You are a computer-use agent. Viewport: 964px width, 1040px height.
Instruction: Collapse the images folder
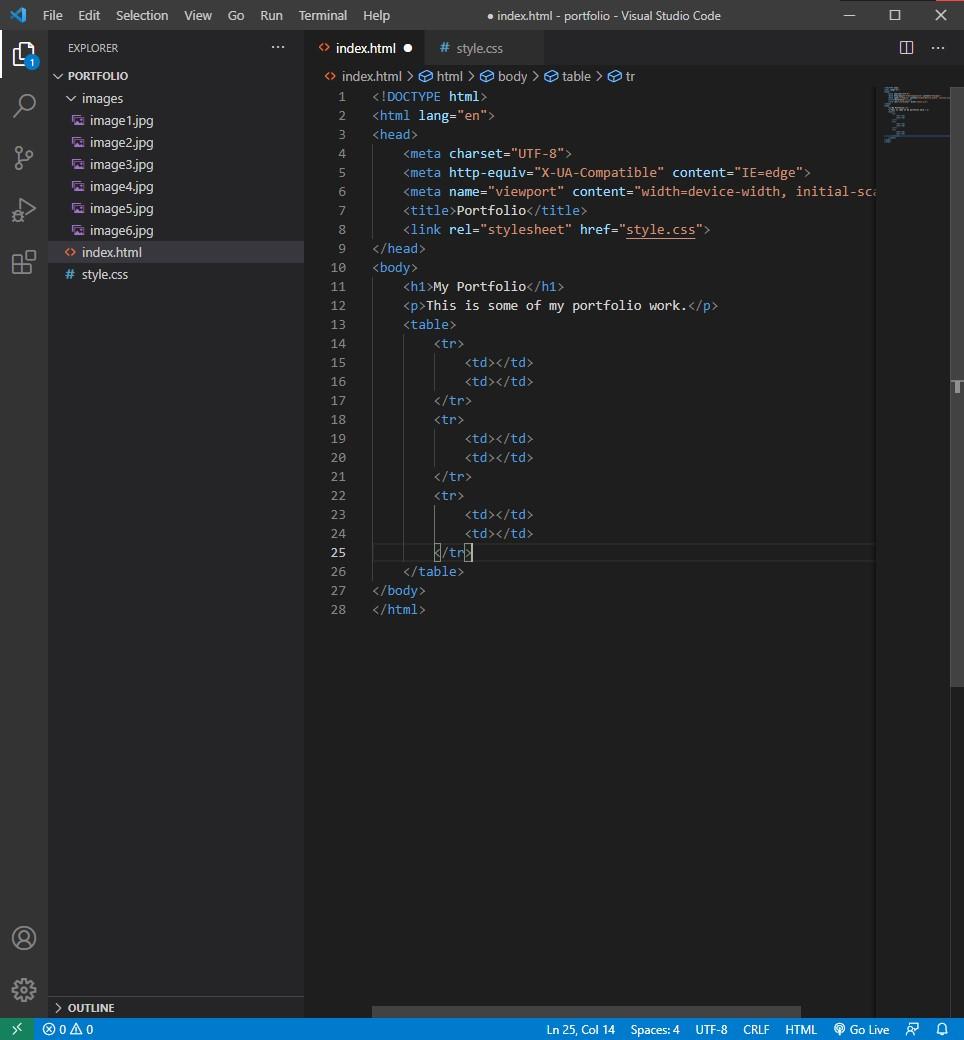(x=72, y=98)
